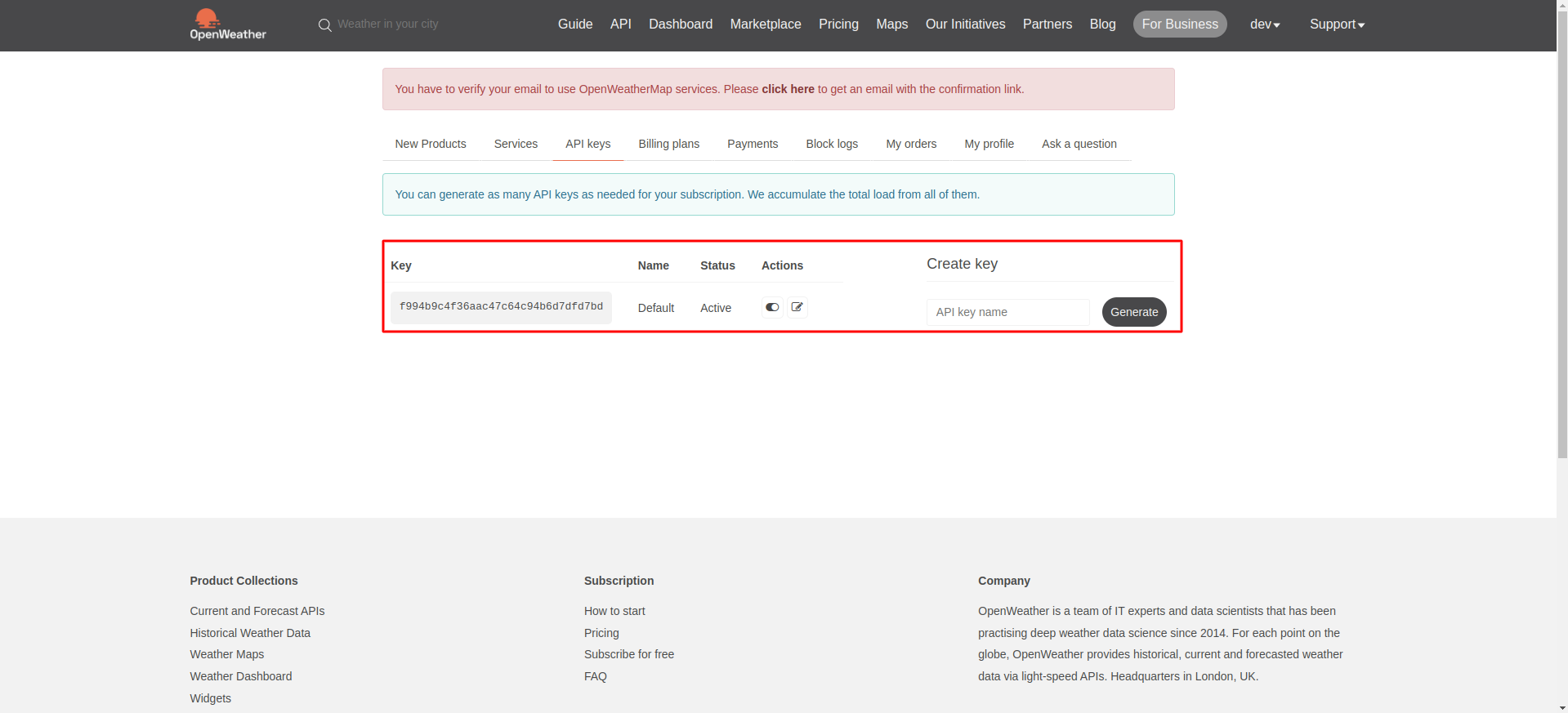Visit the Marketplace page
This screenshot has width=1568, height=713.
coord(766,25)
